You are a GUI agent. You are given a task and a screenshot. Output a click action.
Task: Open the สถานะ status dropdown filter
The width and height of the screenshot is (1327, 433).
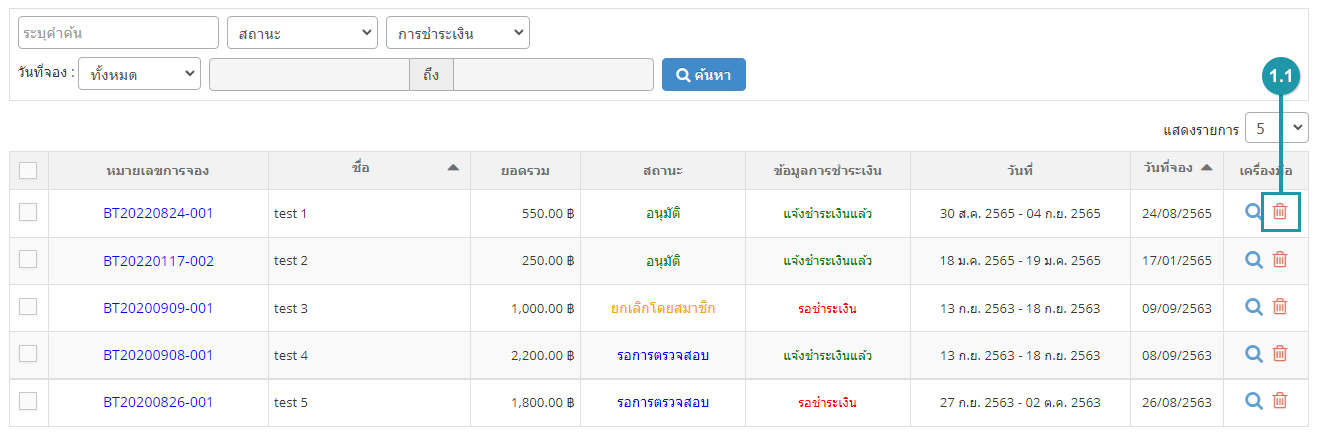point(302,33)
